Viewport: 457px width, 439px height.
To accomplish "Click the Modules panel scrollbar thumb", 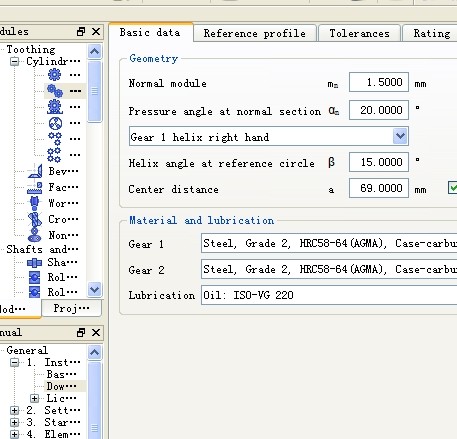I will pyautogui.click(x=95, y=91).
